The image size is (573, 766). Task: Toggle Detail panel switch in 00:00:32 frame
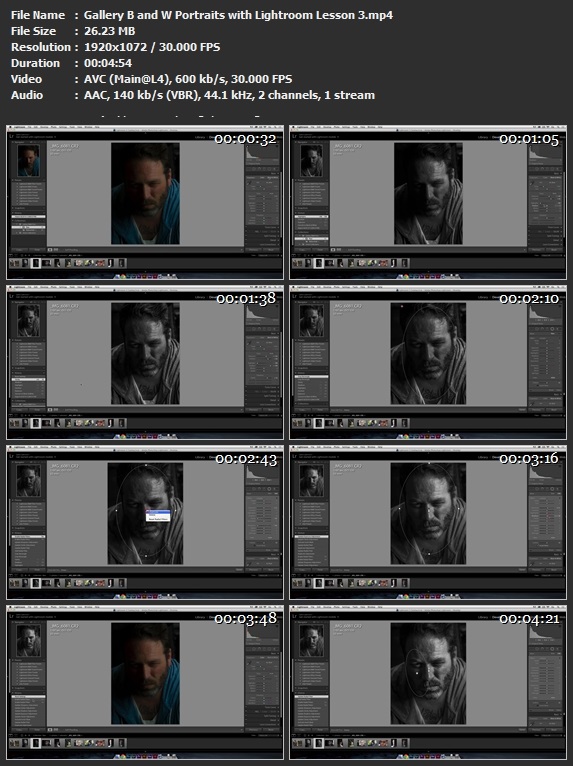[246, 239]
